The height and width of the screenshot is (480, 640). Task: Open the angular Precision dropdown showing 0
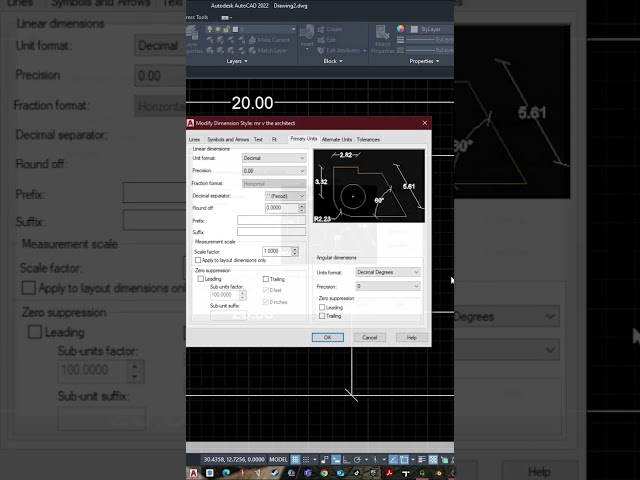(388, 286)
